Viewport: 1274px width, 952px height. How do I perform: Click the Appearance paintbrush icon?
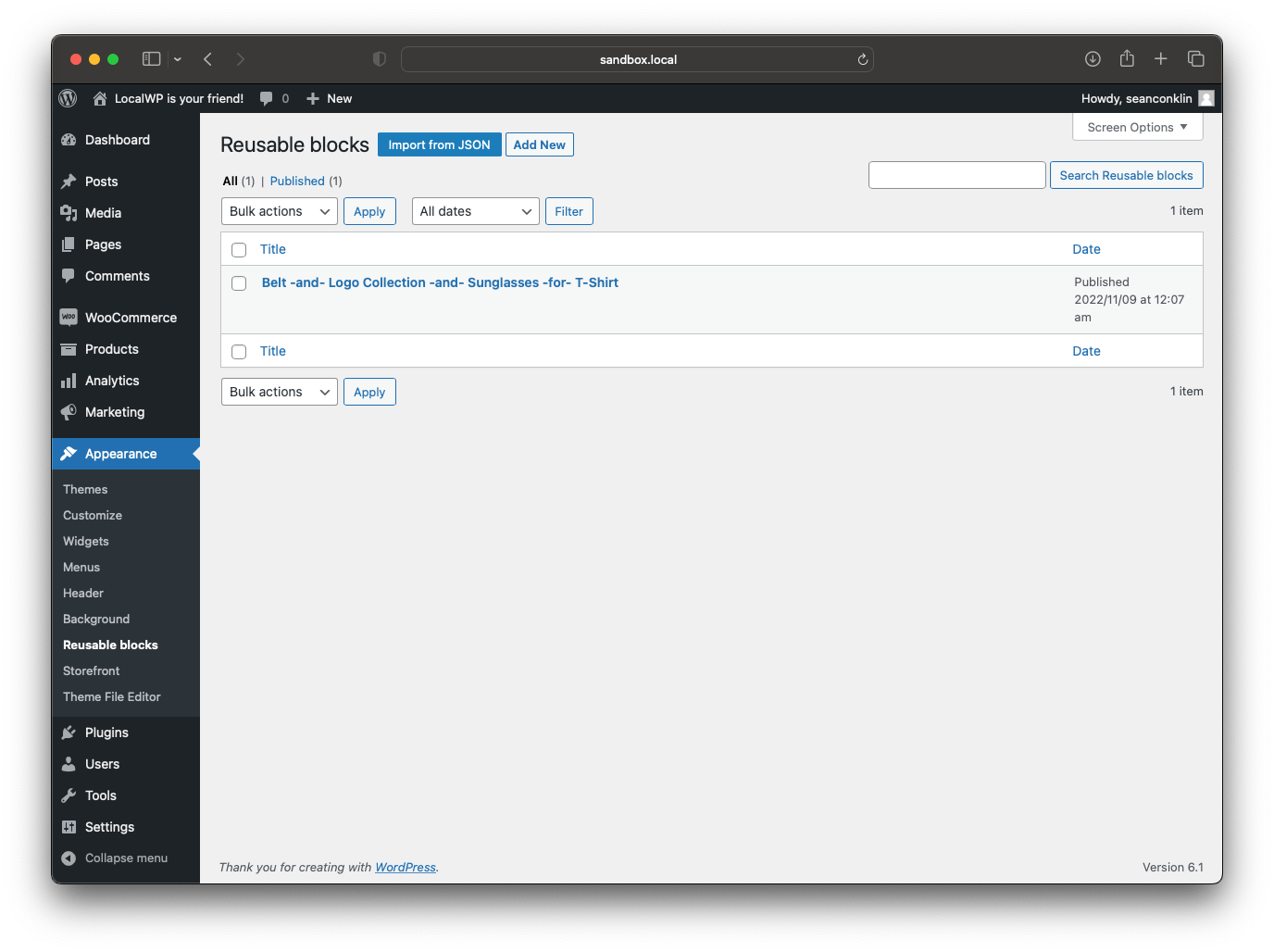(69, 454)
